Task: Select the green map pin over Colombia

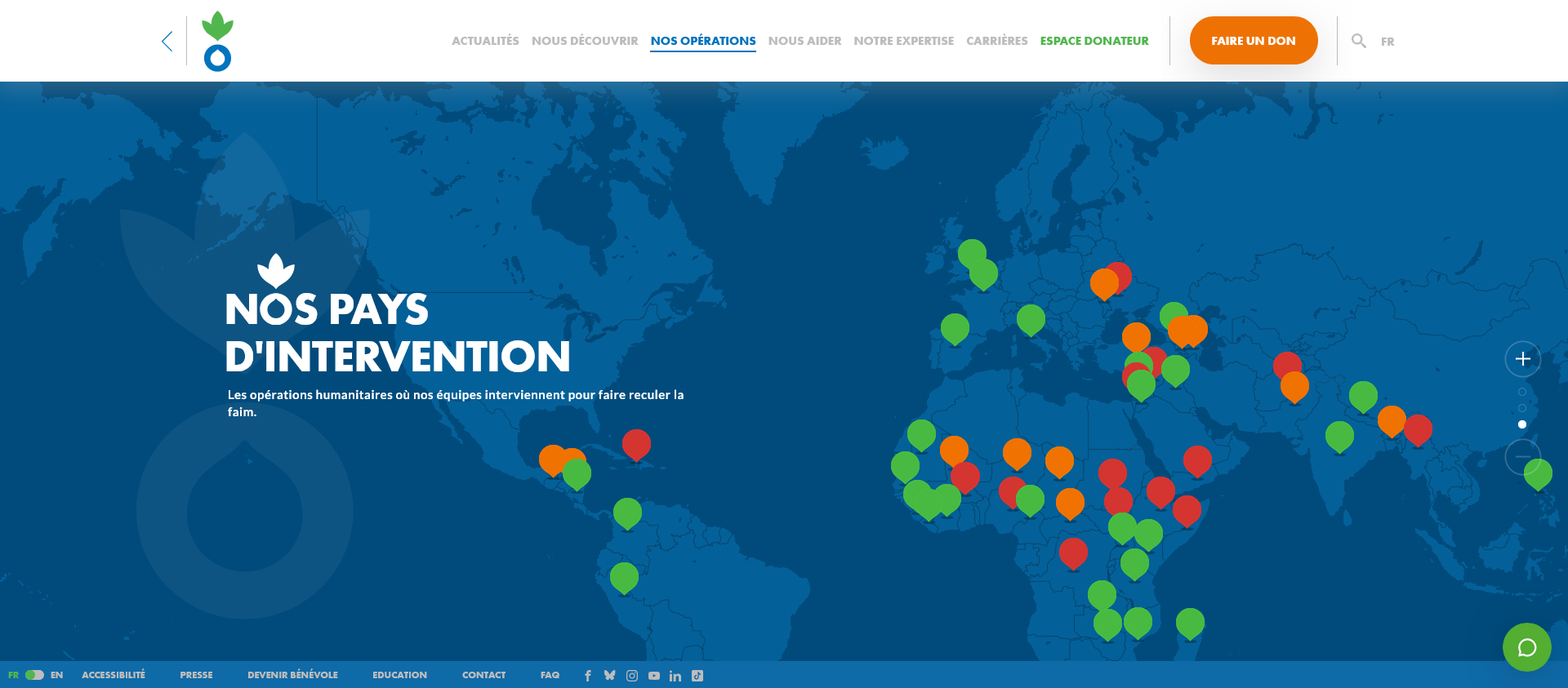Action: point(627,513)
